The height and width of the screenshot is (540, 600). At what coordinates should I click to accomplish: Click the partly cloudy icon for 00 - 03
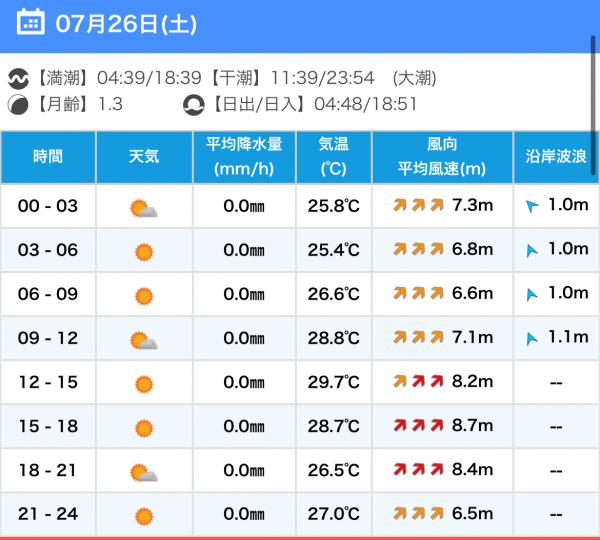tap(143, 208)
